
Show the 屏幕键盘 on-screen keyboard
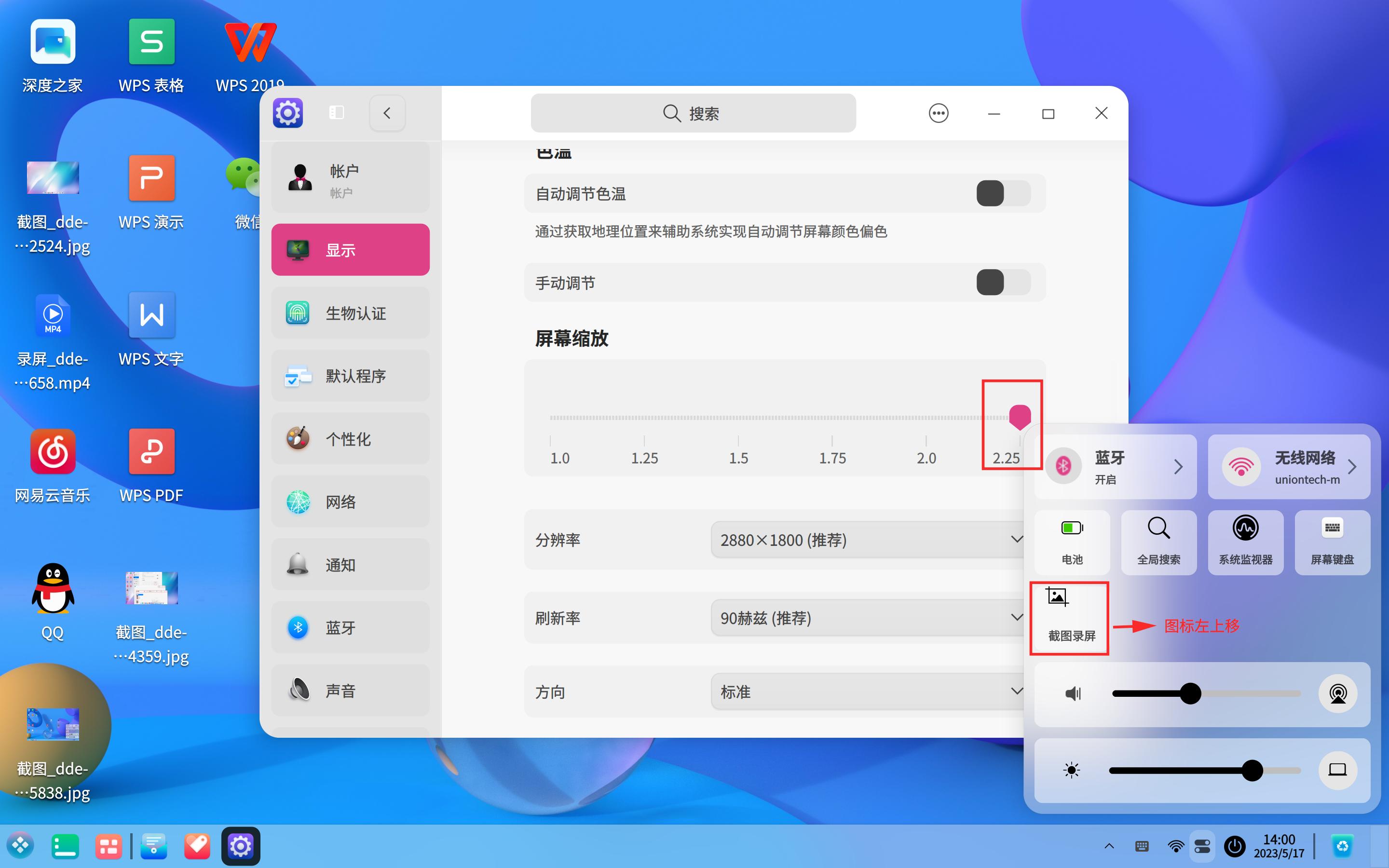coord(1333,542)
